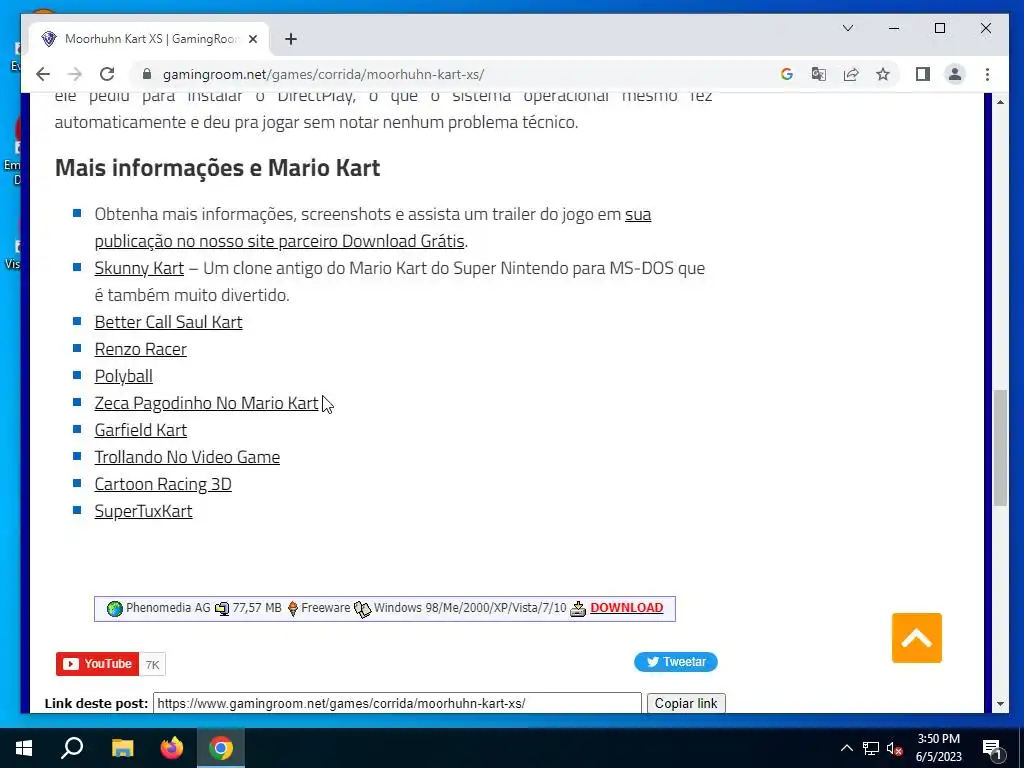
Task: Click the muted volume tray icon
Action: 895,748
